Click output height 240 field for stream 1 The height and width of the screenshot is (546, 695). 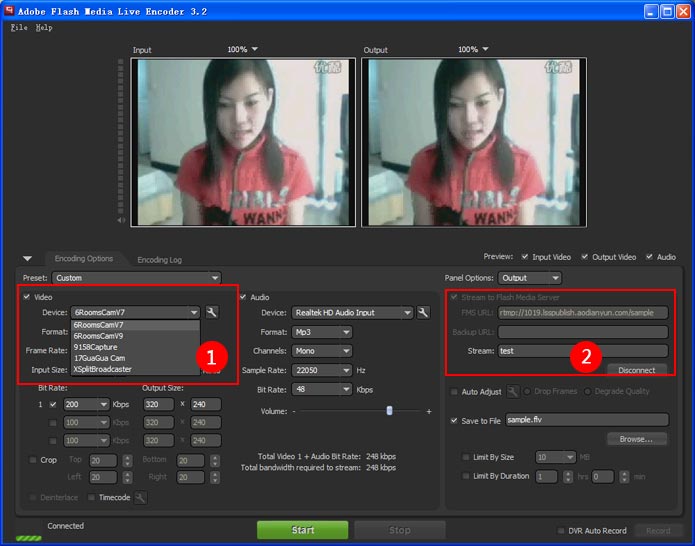tap(206, 404)
